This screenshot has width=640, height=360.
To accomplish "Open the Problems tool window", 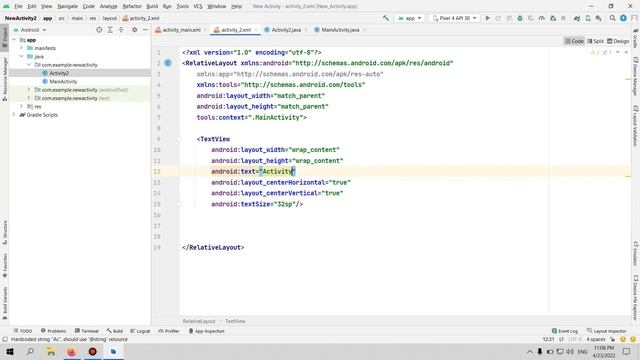I will tap(53, 331).
